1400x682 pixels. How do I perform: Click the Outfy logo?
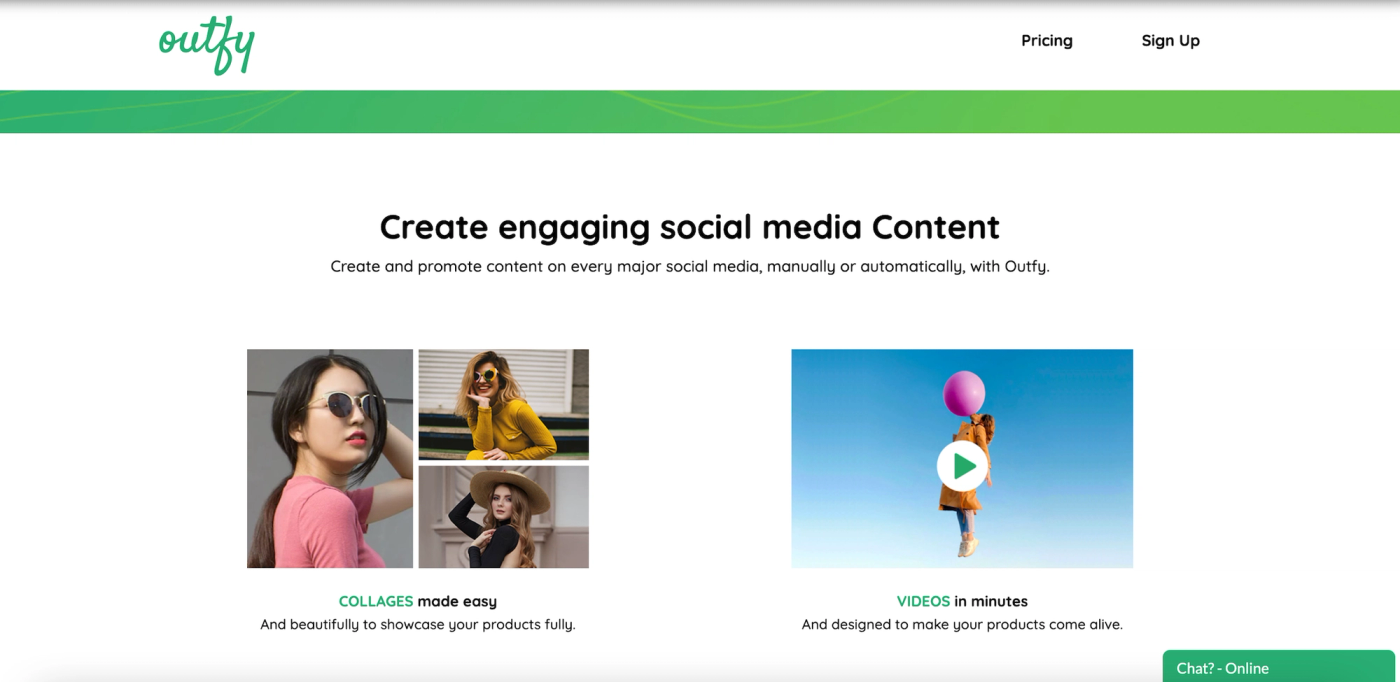(207, 45)
